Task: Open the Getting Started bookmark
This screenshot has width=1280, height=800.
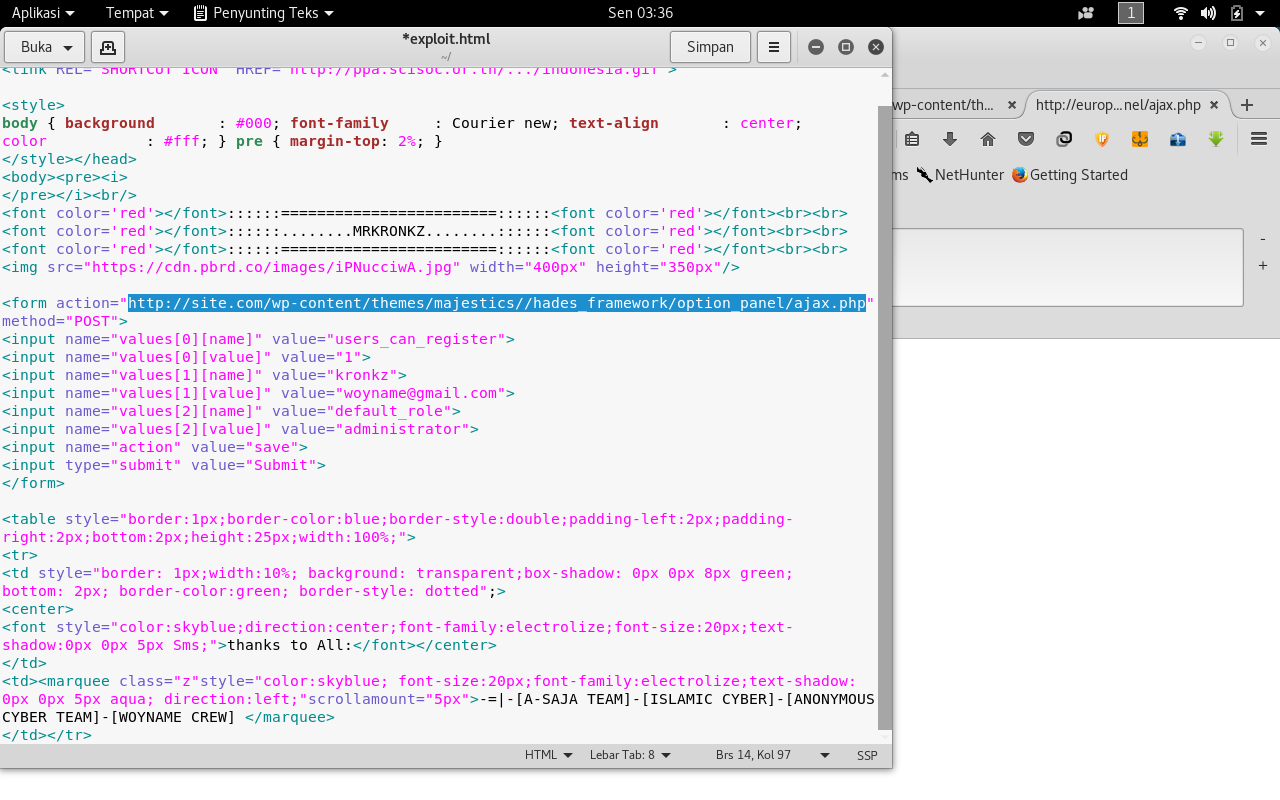Action: pyautogui.click(x=1070, y=175)
